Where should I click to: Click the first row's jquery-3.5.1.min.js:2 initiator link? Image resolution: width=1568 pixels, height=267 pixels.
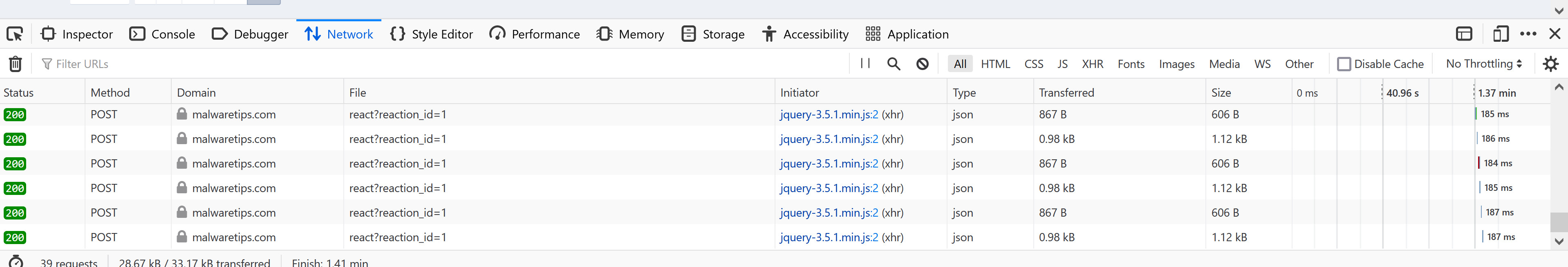829,115
